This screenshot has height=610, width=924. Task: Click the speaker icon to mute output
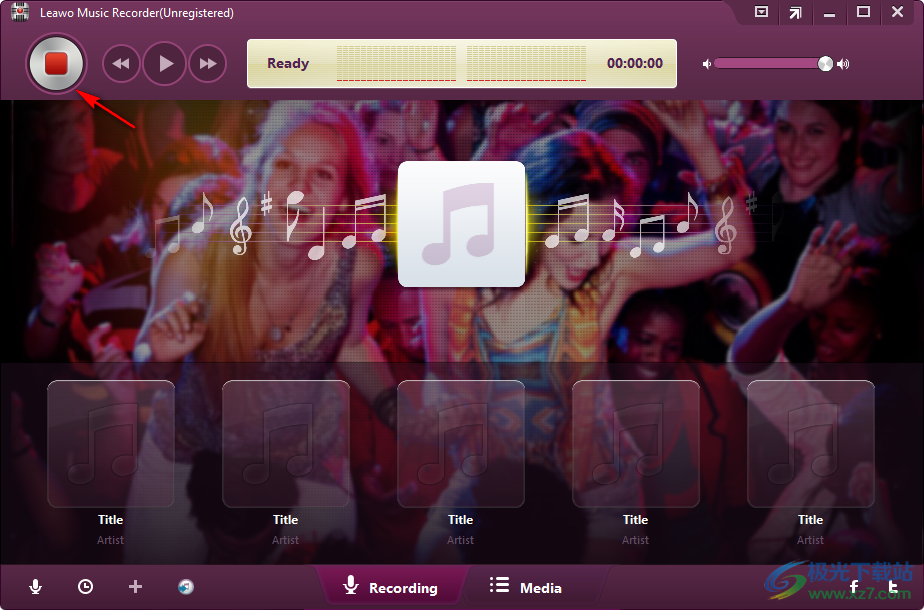click(706, 63)
